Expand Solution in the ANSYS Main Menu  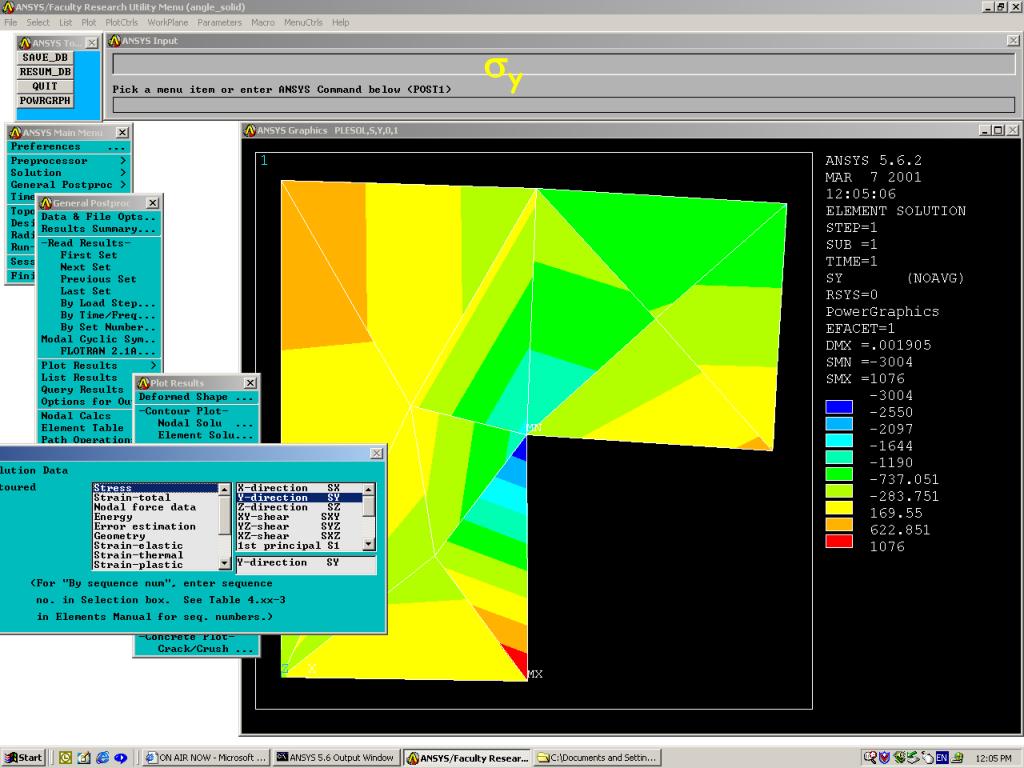point(69,172)
